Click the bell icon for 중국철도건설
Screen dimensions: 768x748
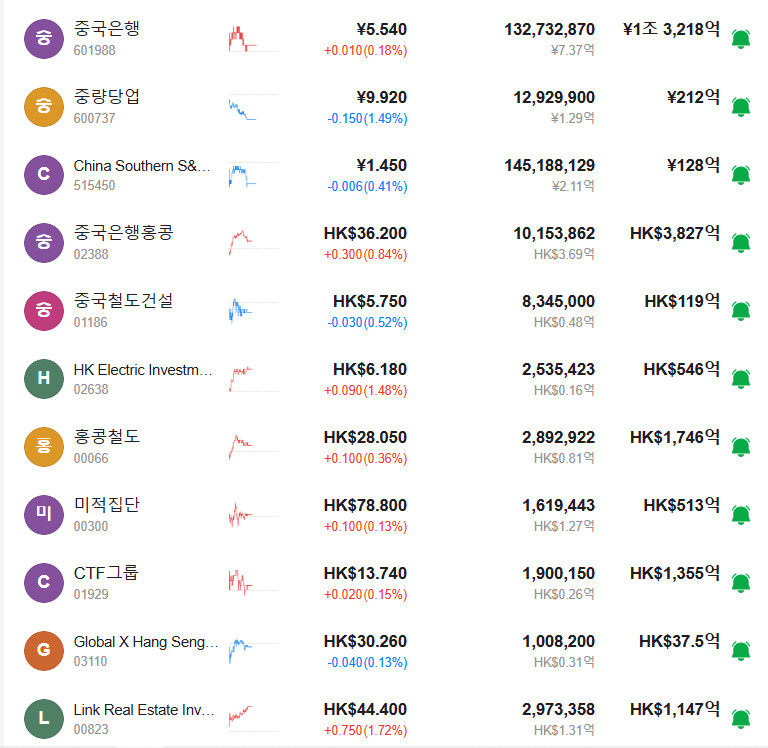pos(740,311)
